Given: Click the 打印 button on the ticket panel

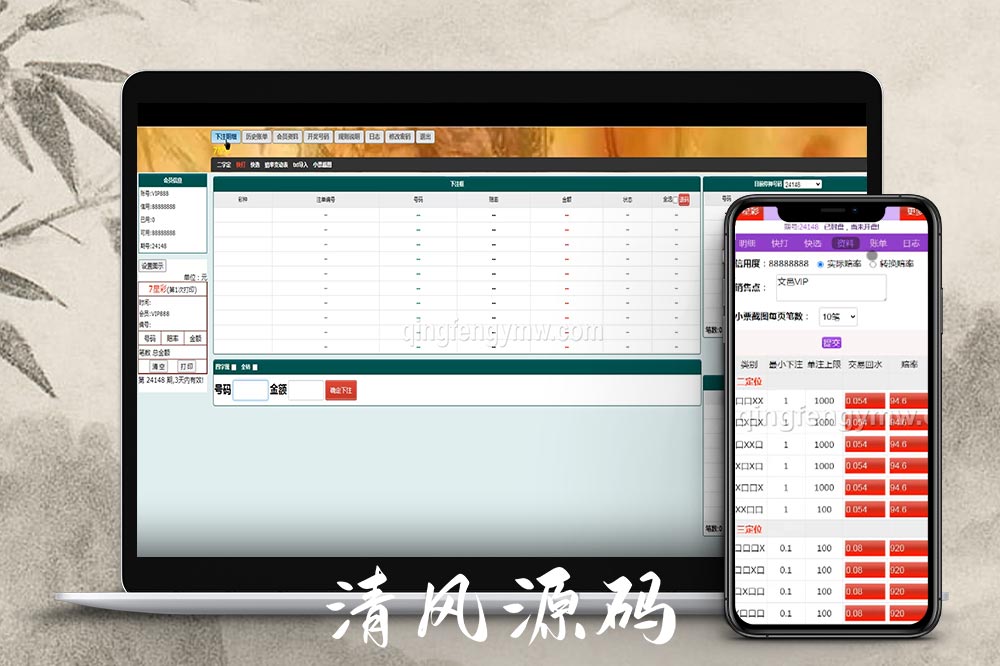Looking at the screenshot, I should (186, 366).
